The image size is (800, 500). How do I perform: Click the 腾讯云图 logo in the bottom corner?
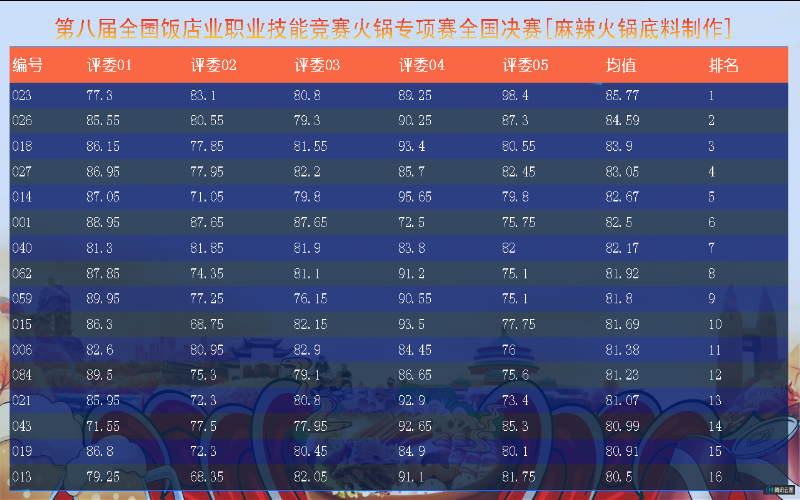click(x=779, y=490)
